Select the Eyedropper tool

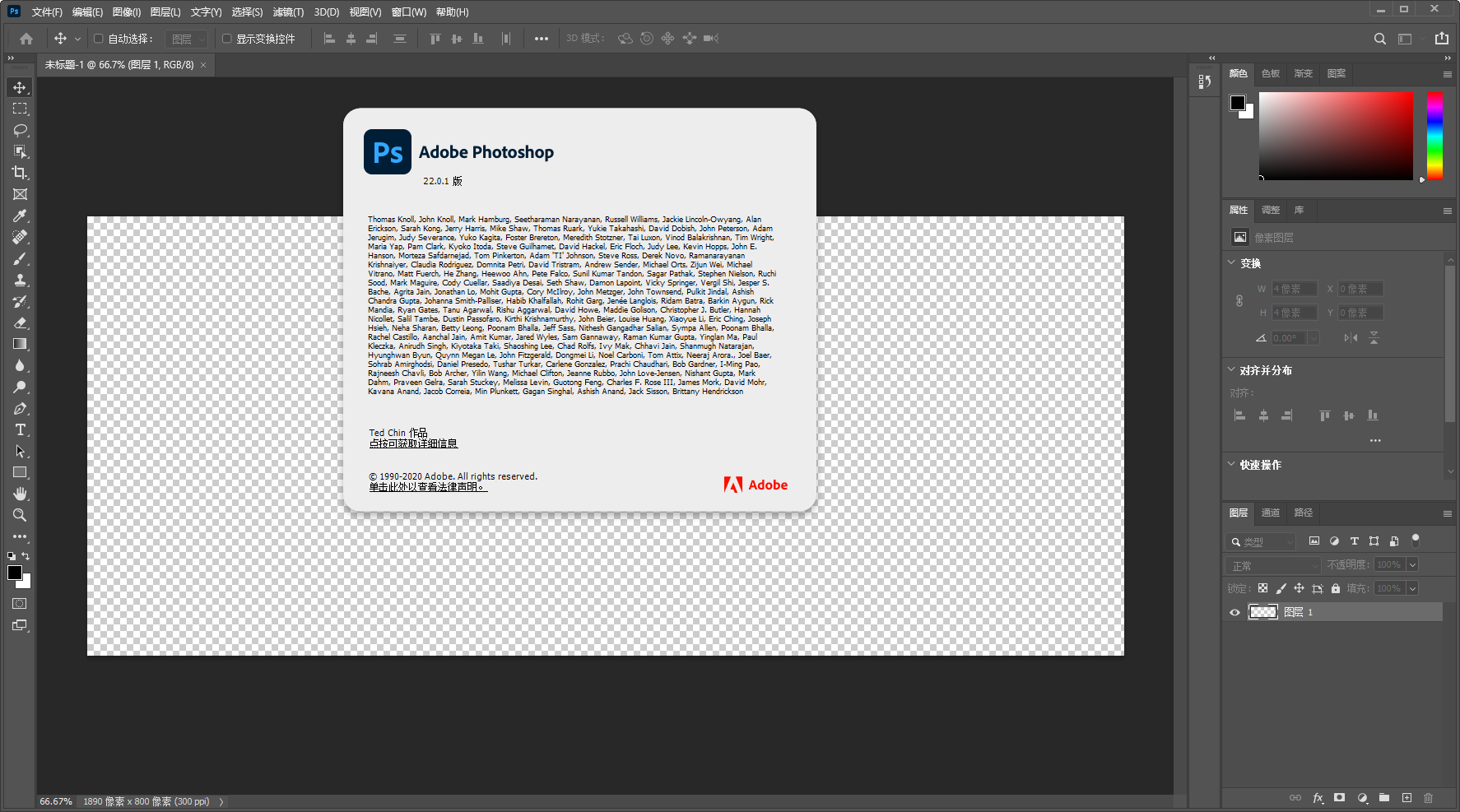coord(20,216)
